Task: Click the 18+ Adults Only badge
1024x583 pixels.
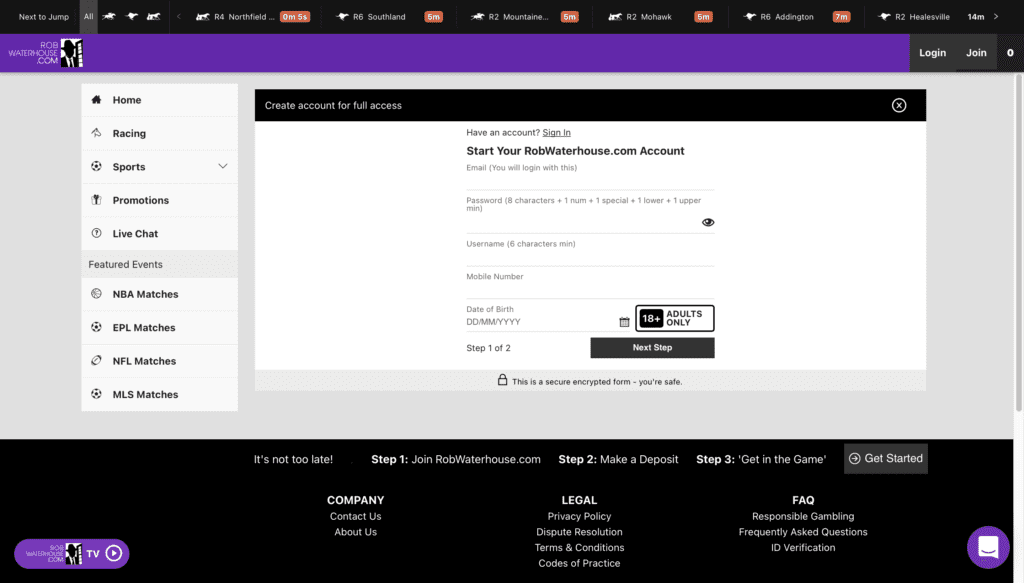Action: (x=675, y=319)
